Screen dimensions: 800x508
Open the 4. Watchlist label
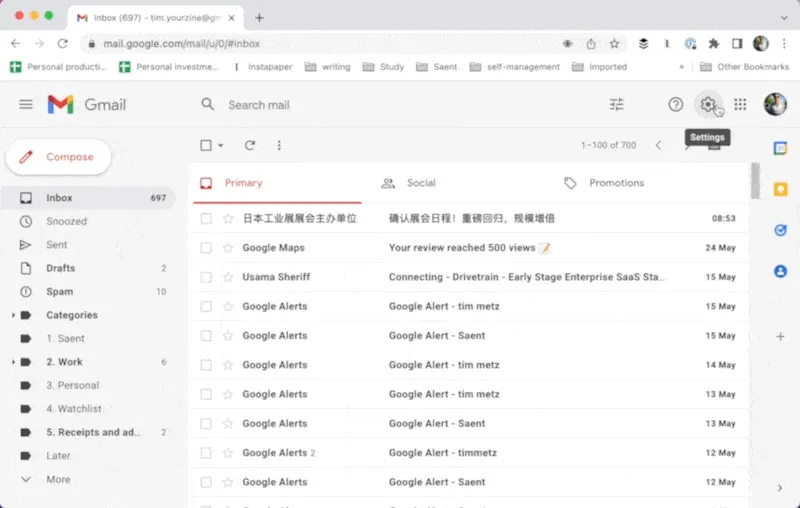point(88,409)
